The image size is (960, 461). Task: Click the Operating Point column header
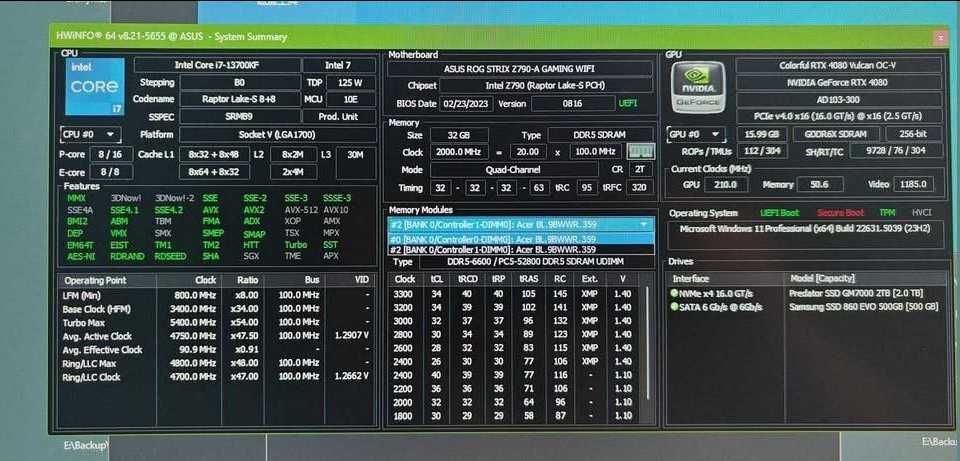point(108,280)
